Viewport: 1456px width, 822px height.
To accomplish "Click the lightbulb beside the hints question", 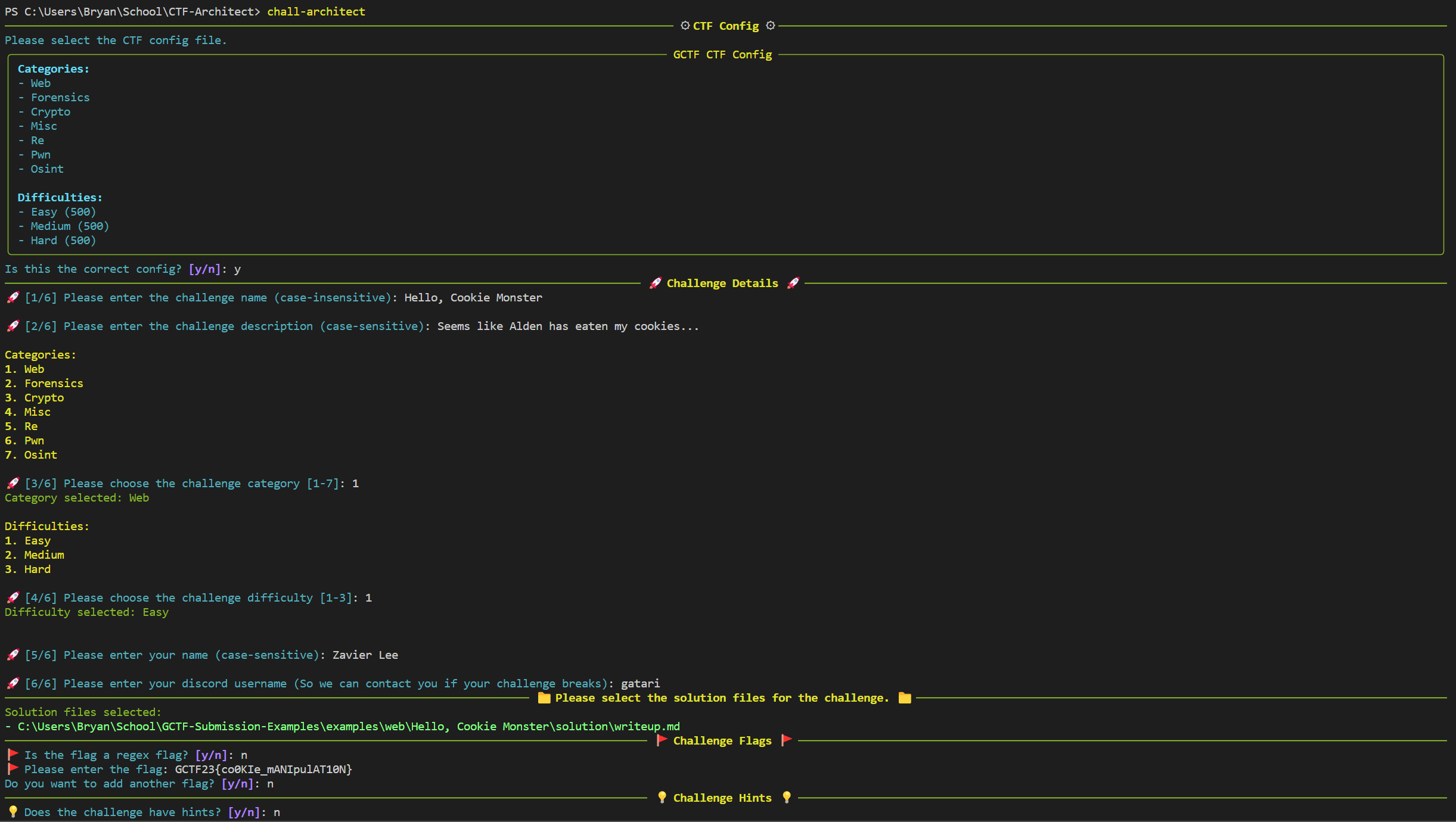I will [13, 812].
